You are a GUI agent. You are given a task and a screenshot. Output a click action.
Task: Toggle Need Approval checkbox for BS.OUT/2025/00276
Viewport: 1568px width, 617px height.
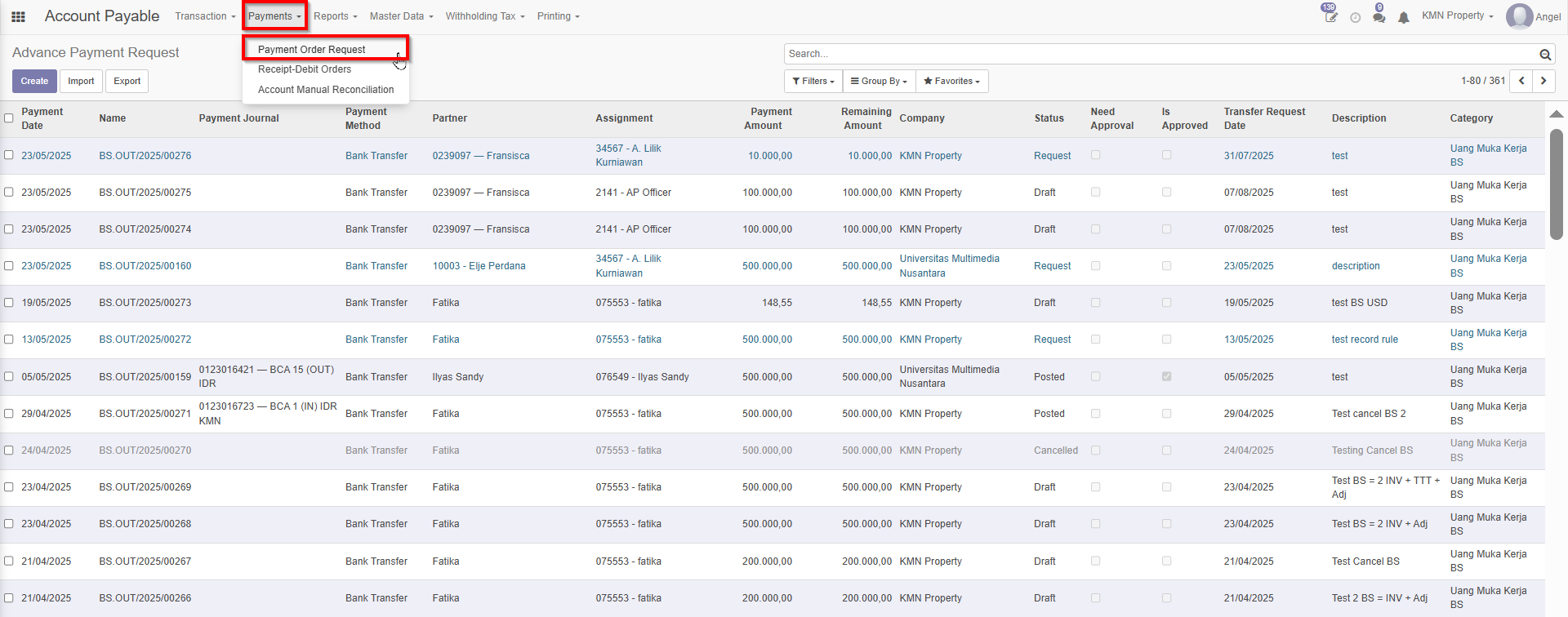point(1095,155)
